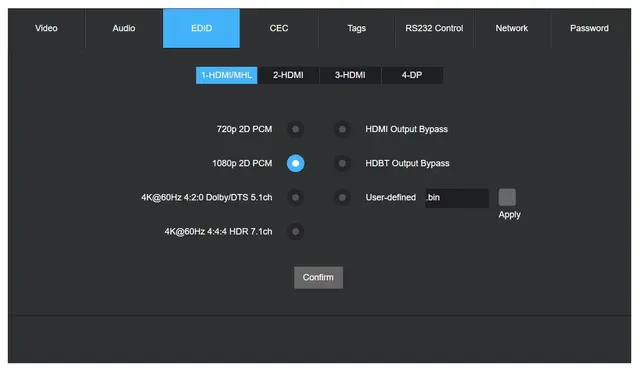This screenshot has width=640, height=371.
Task: Select 720p 2D PCM radio button
Action: [x=296, y=129]
